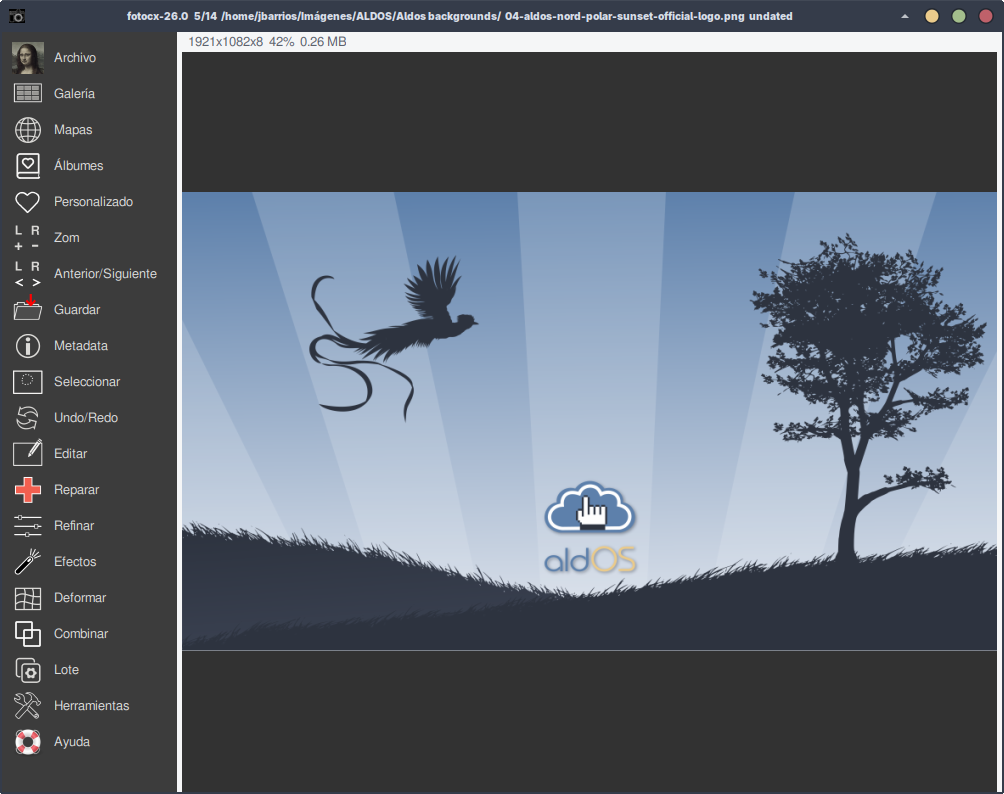1004x794 pixels.
Task: Select the Undo/Redo label
Action: (86, 417)
